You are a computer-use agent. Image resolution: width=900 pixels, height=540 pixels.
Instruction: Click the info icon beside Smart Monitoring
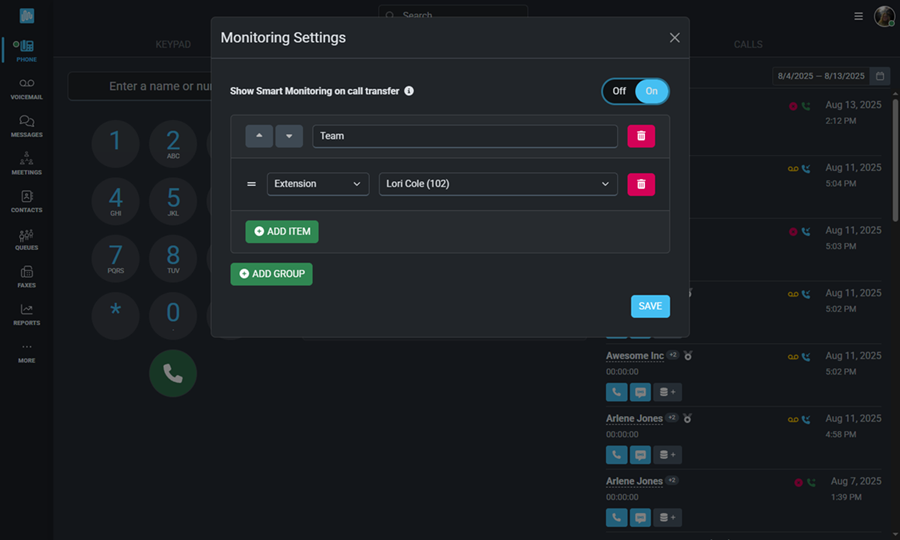[409, 91]
